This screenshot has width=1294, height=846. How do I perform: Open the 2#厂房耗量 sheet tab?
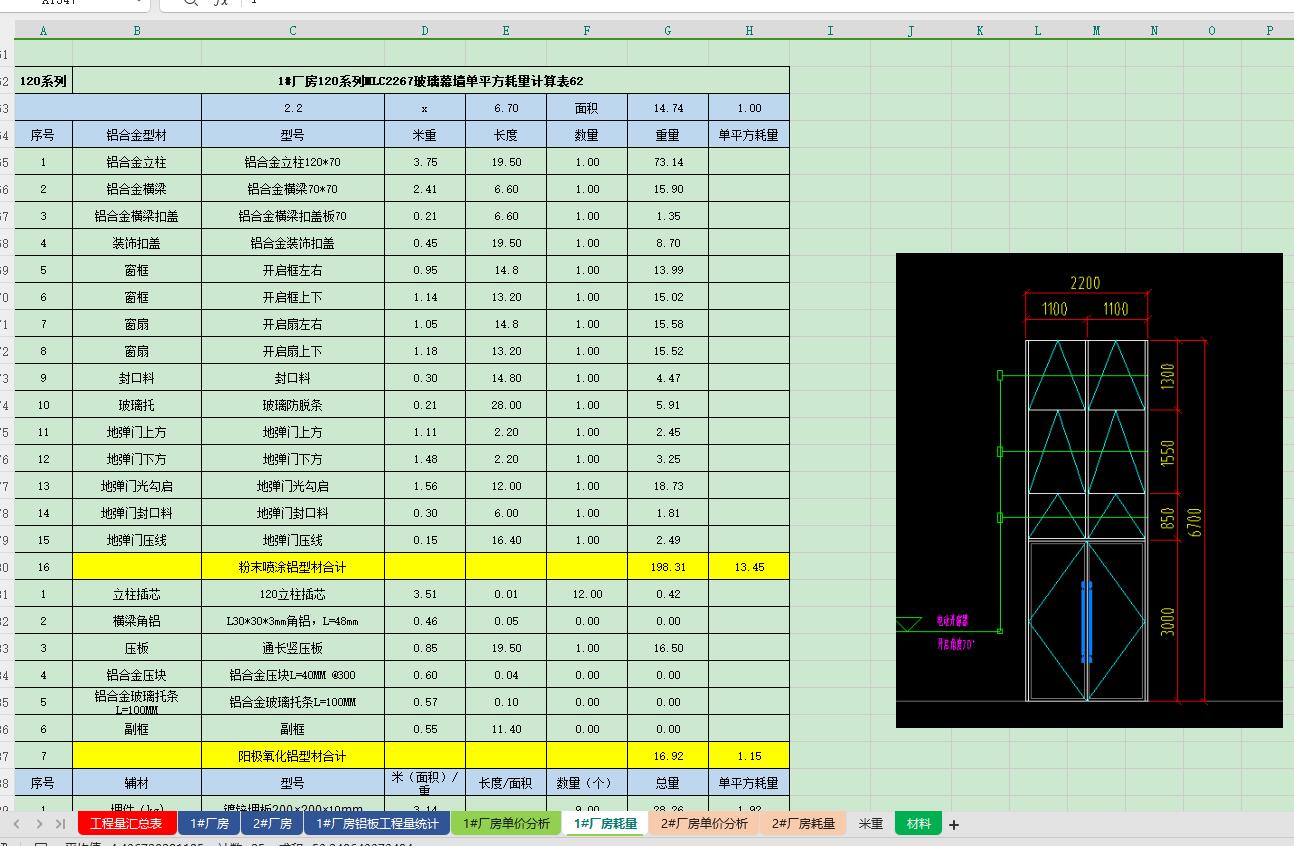point(803,824)
